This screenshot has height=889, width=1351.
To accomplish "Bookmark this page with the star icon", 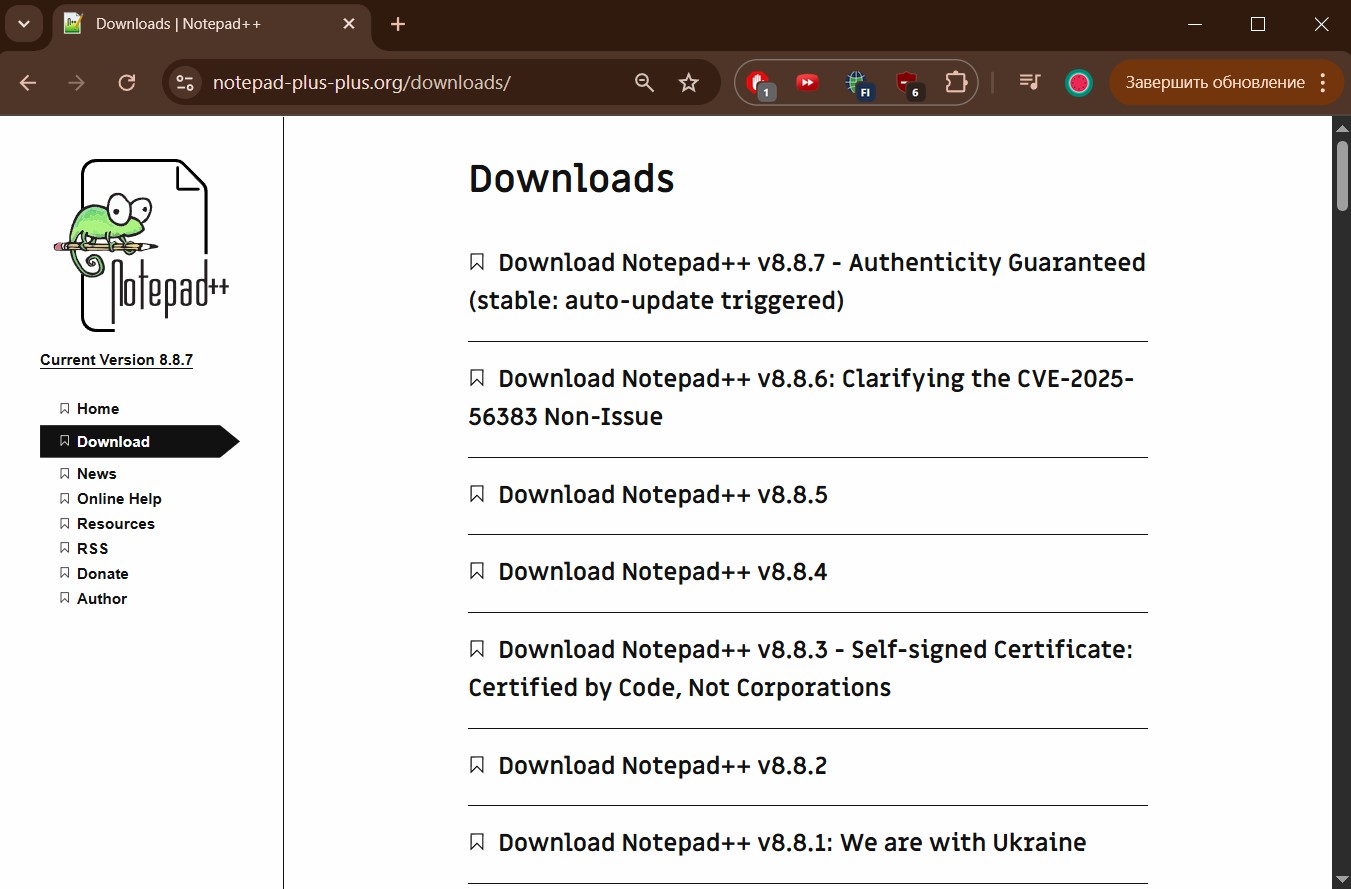I will coord(688,83).
